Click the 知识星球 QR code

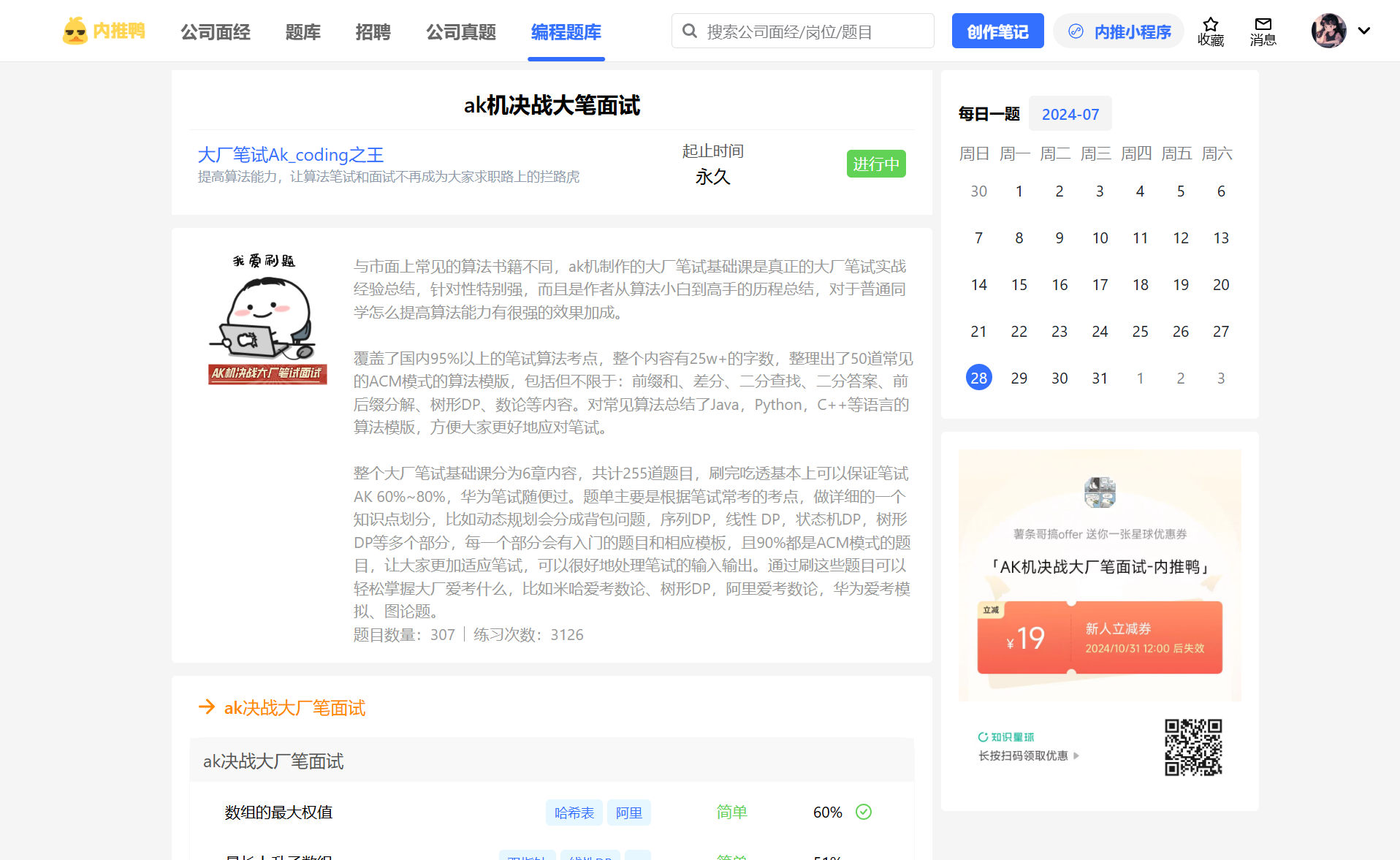click(x=1192, y=747)
